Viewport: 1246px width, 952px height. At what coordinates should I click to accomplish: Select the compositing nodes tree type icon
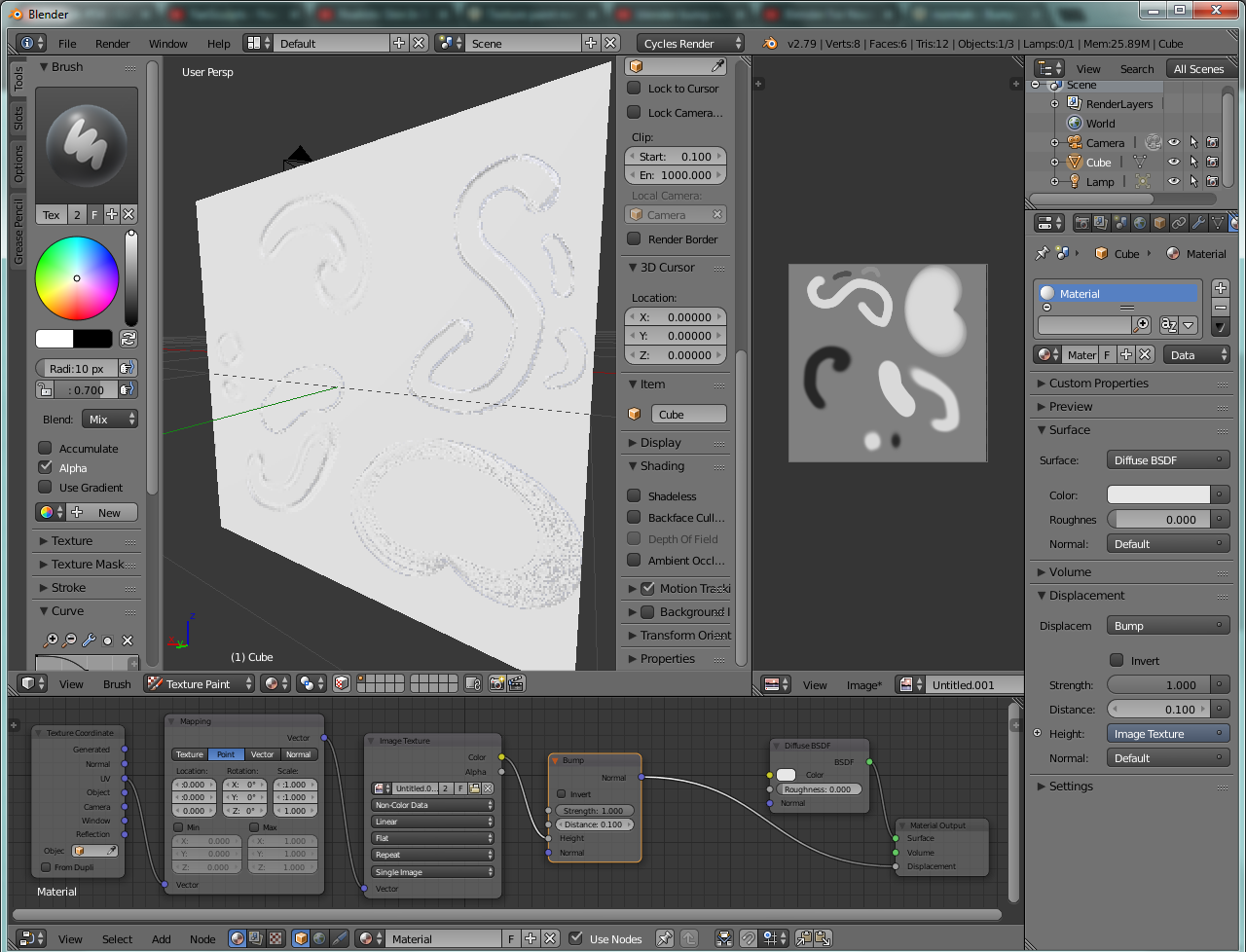point(256,938)
